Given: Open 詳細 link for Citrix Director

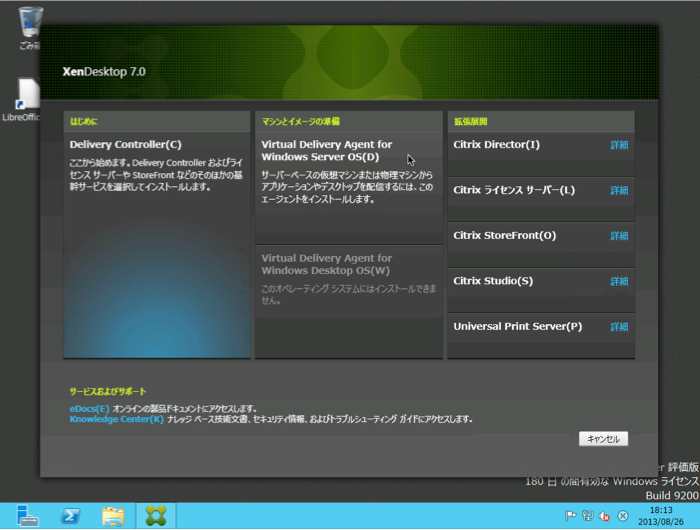Looking at the screenshot, I should (619, 145).
